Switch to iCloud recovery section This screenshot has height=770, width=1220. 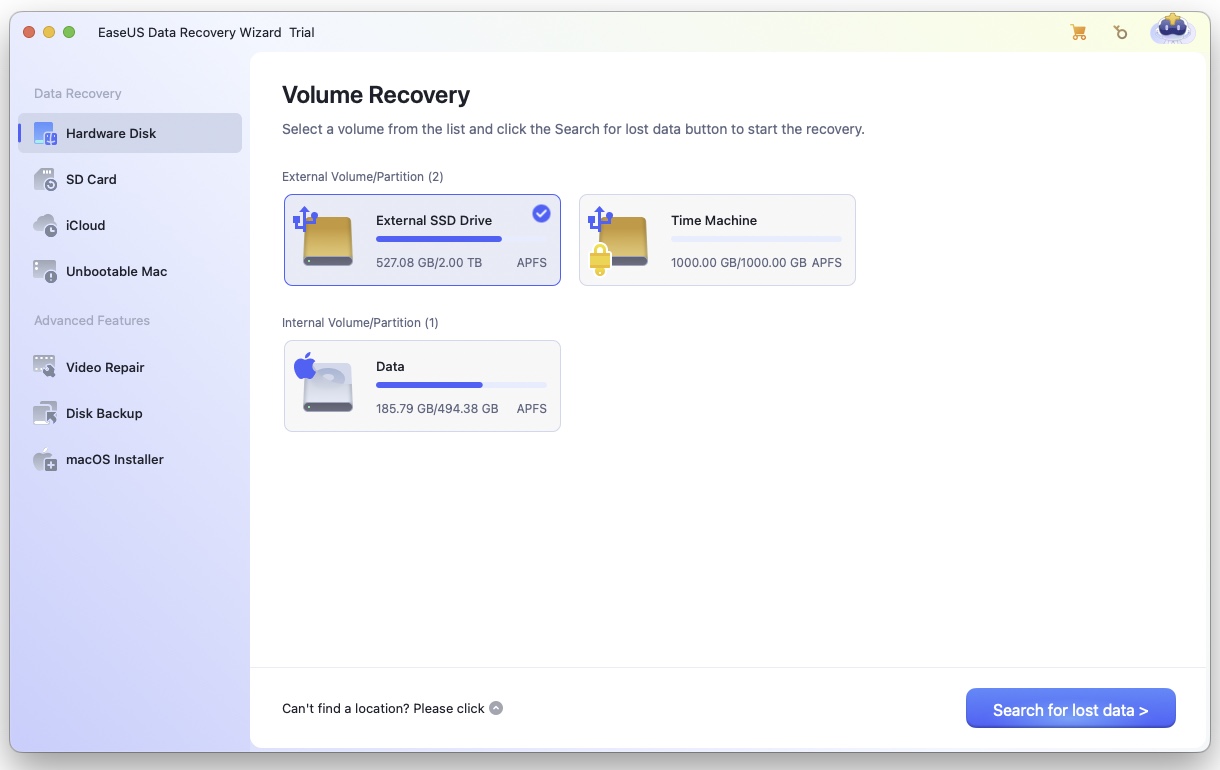pos(130,225)
